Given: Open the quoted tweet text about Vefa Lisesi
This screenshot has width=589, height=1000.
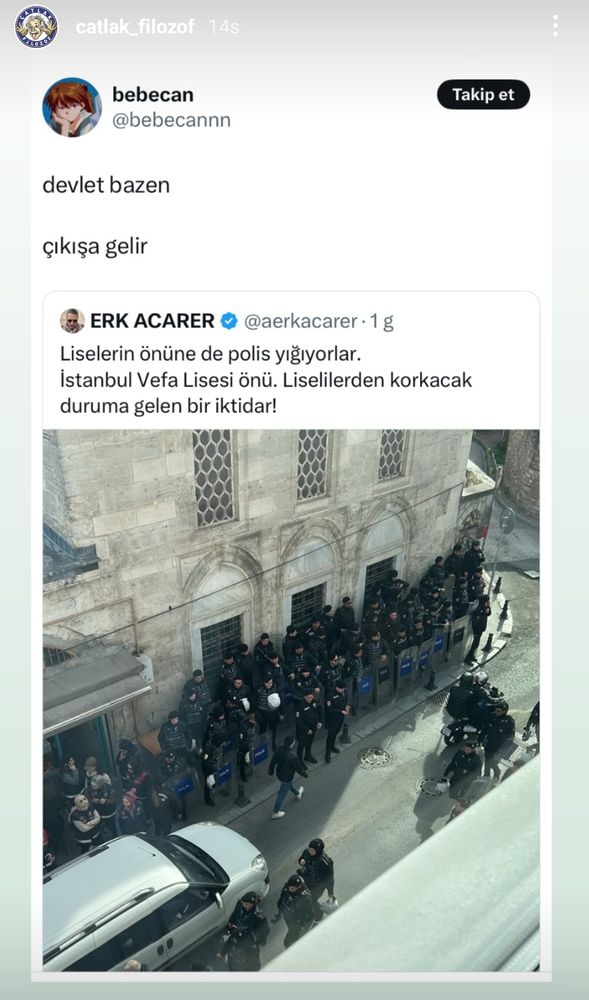Looking at the screenshot, I should click(x=266, y=379).
